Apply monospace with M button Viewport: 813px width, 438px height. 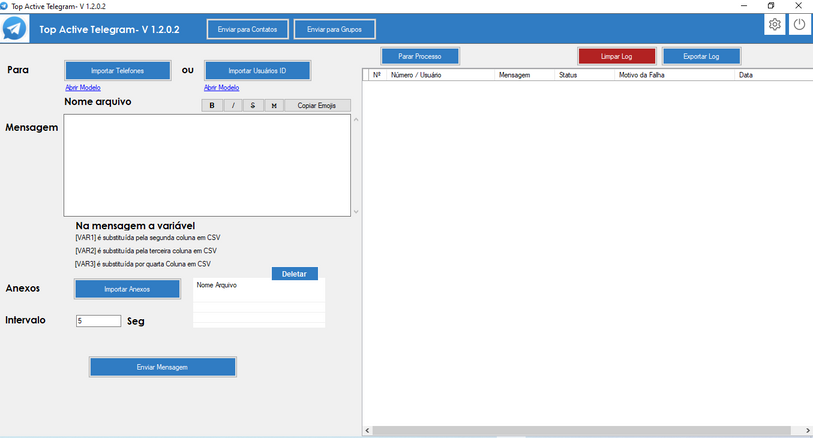274,105
